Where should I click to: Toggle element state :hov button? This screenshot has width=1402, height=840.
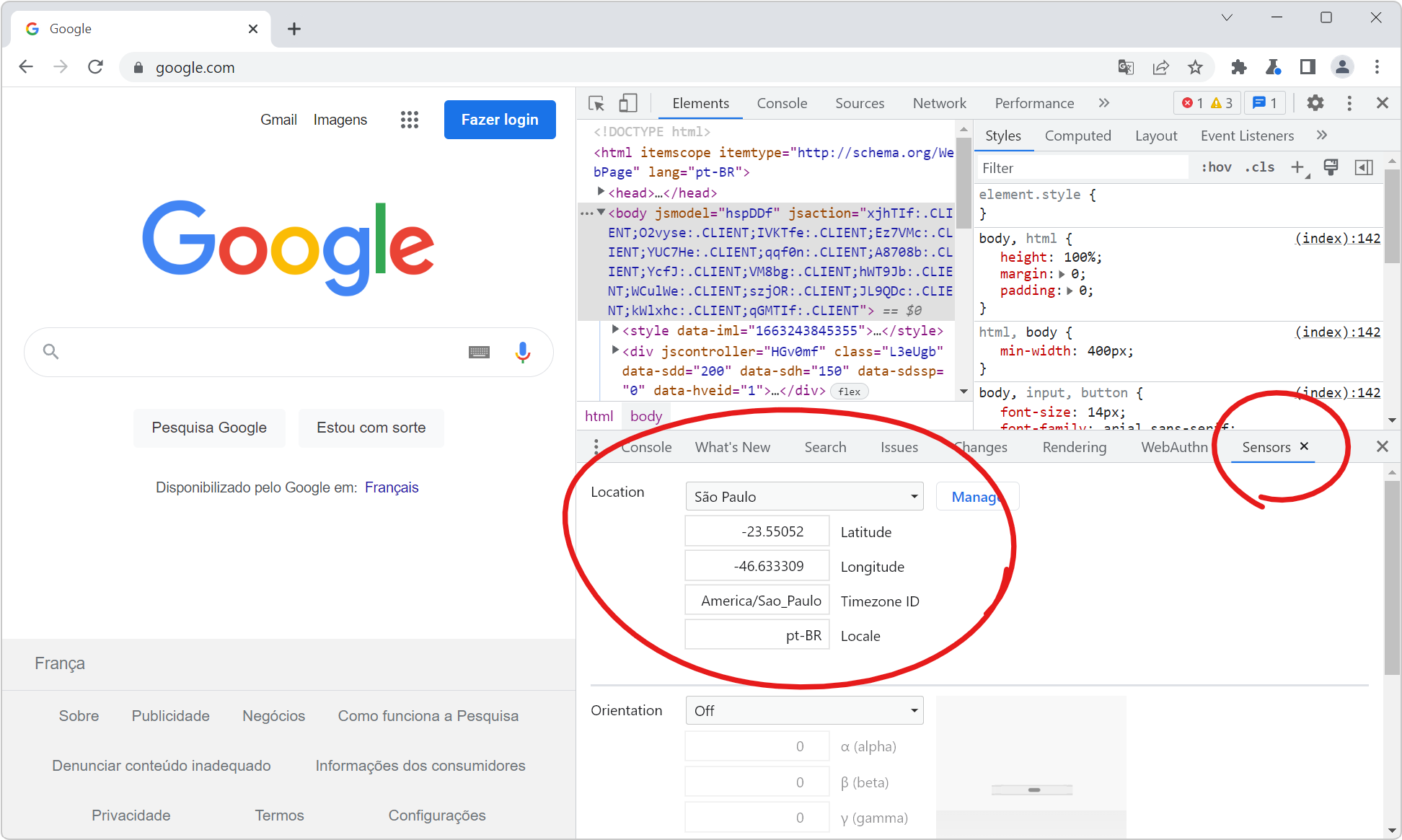tap(1216, 167)
